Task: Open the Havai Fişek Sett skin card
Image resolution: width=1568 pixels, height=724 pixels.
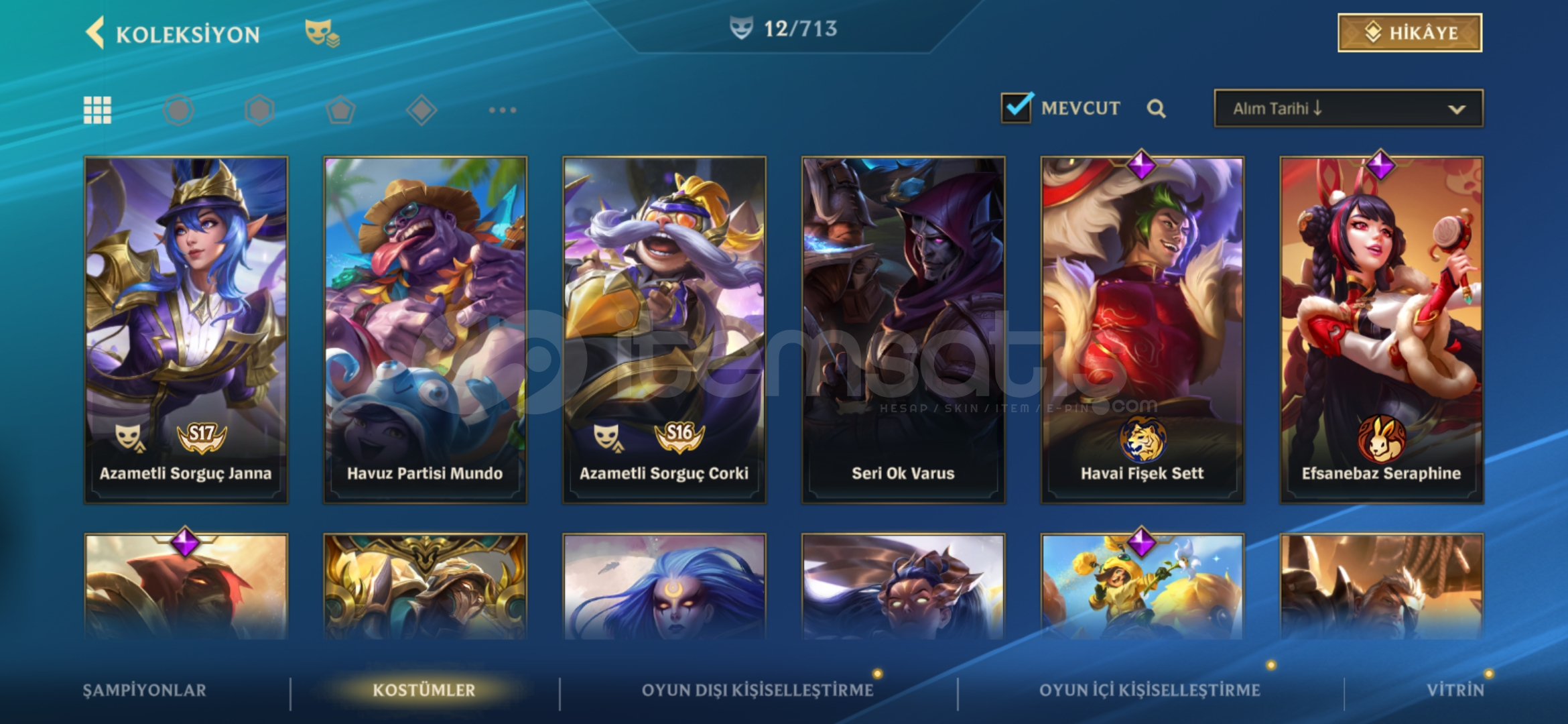Action: 1142,330
